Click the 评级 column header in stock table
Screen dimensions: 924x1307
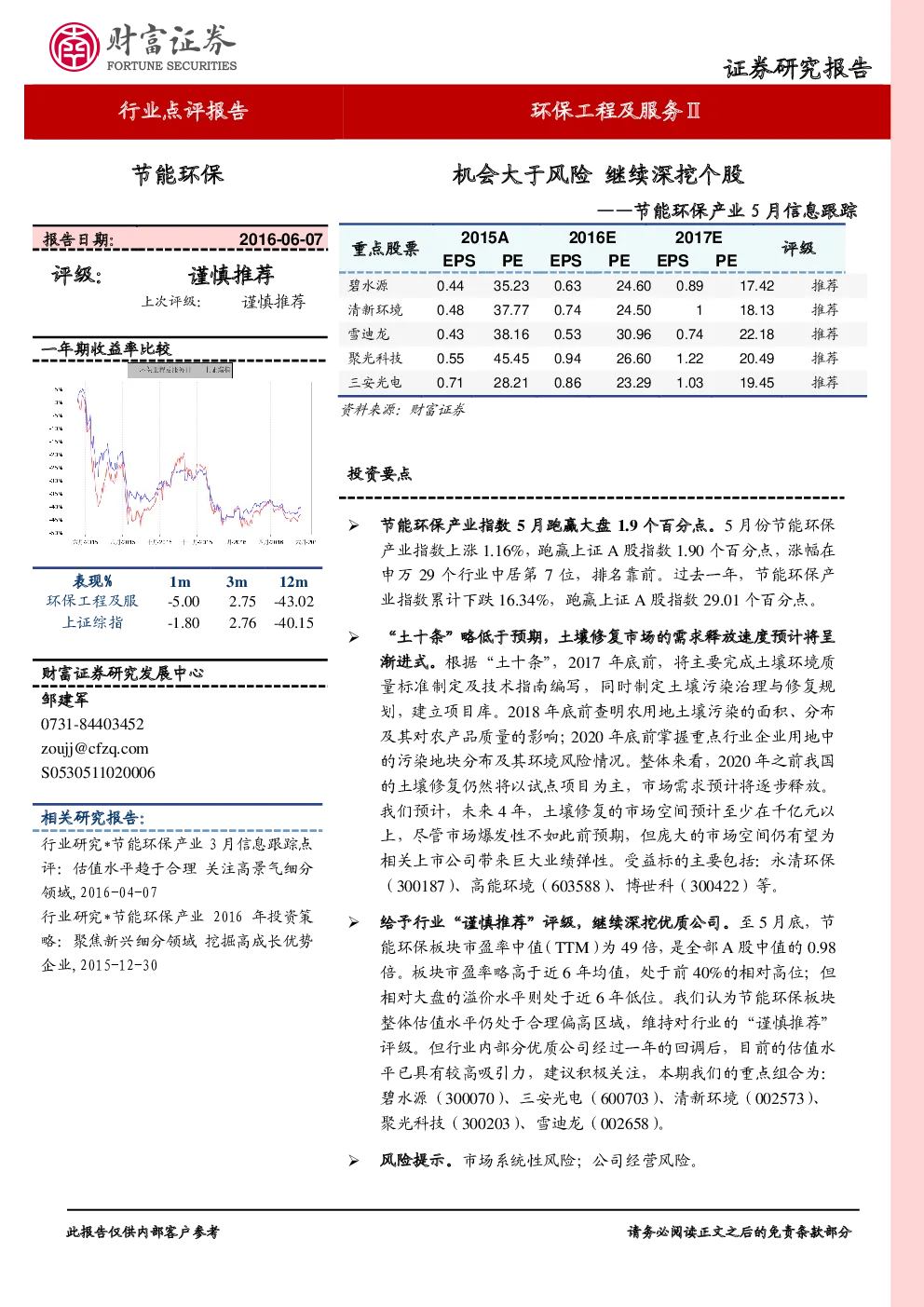pos(798,248)
